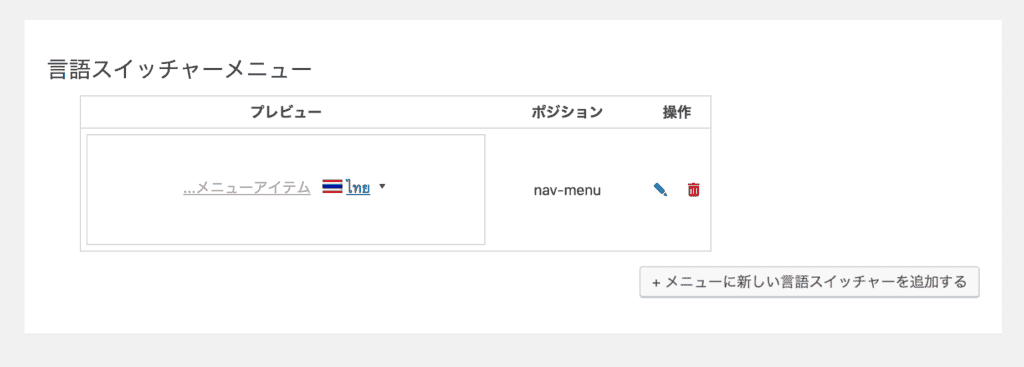Click the red trash can in the 操作 column
The height and width of the screenshot is (367, 1024).
[694, 190]
